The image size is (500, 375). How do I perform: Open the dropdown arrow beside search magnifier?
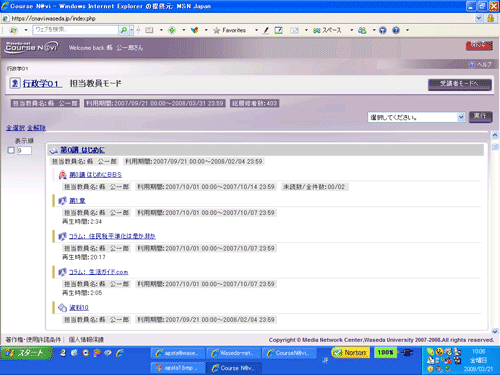tap(132, 30)
